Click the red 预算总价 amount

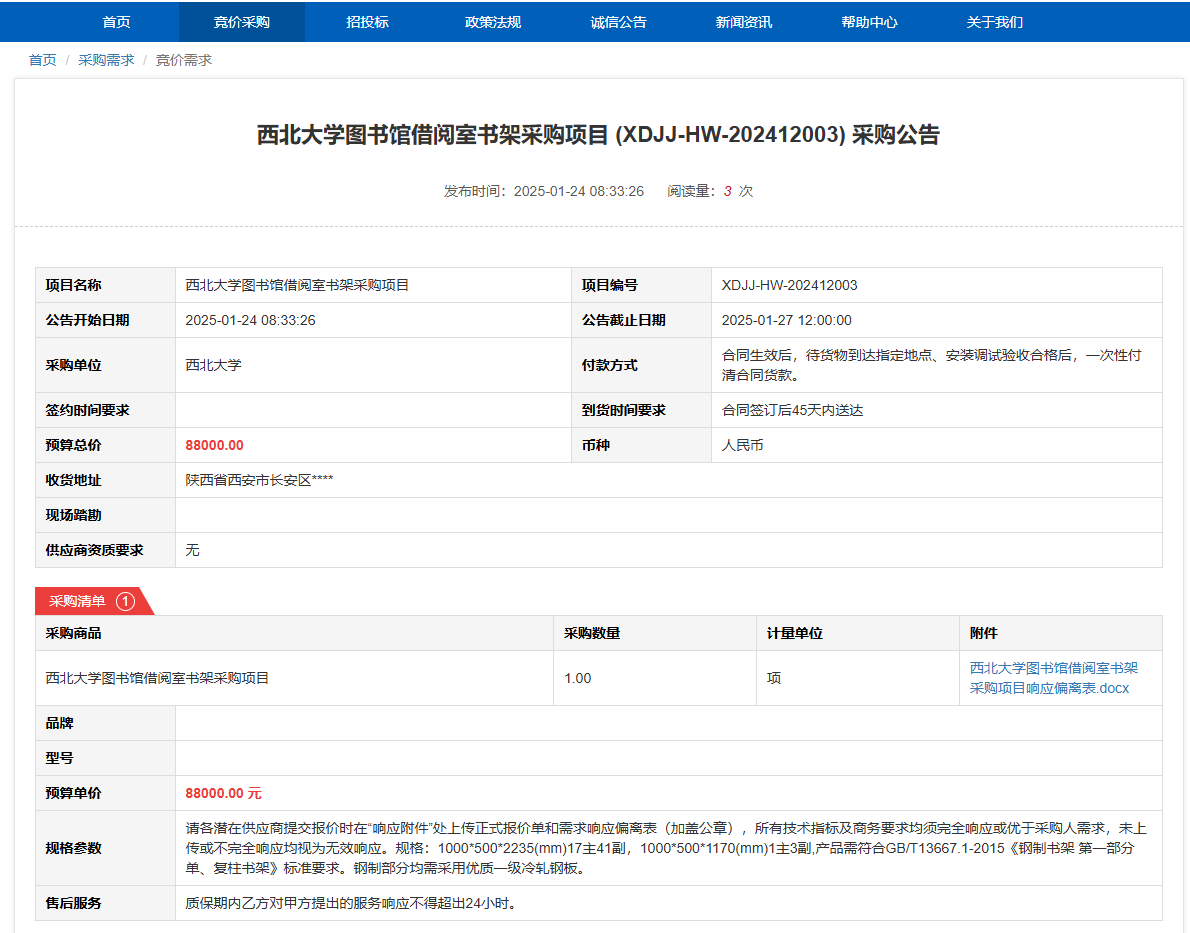[x=214, y=445]
